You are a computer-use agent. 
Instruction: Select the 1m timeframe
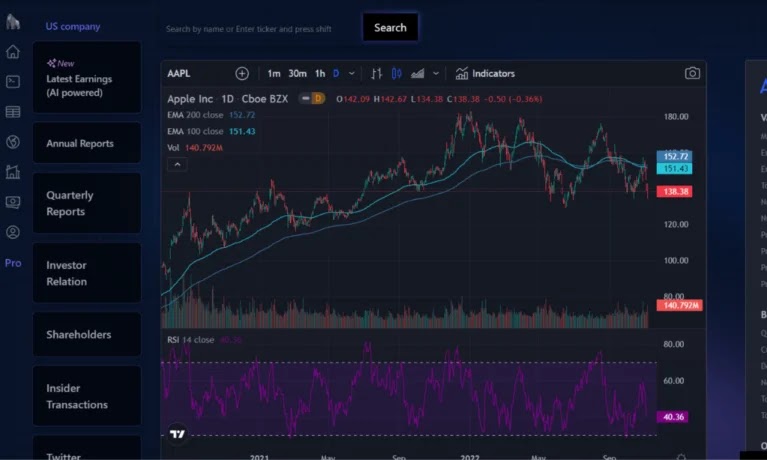[x=274, y=73]
